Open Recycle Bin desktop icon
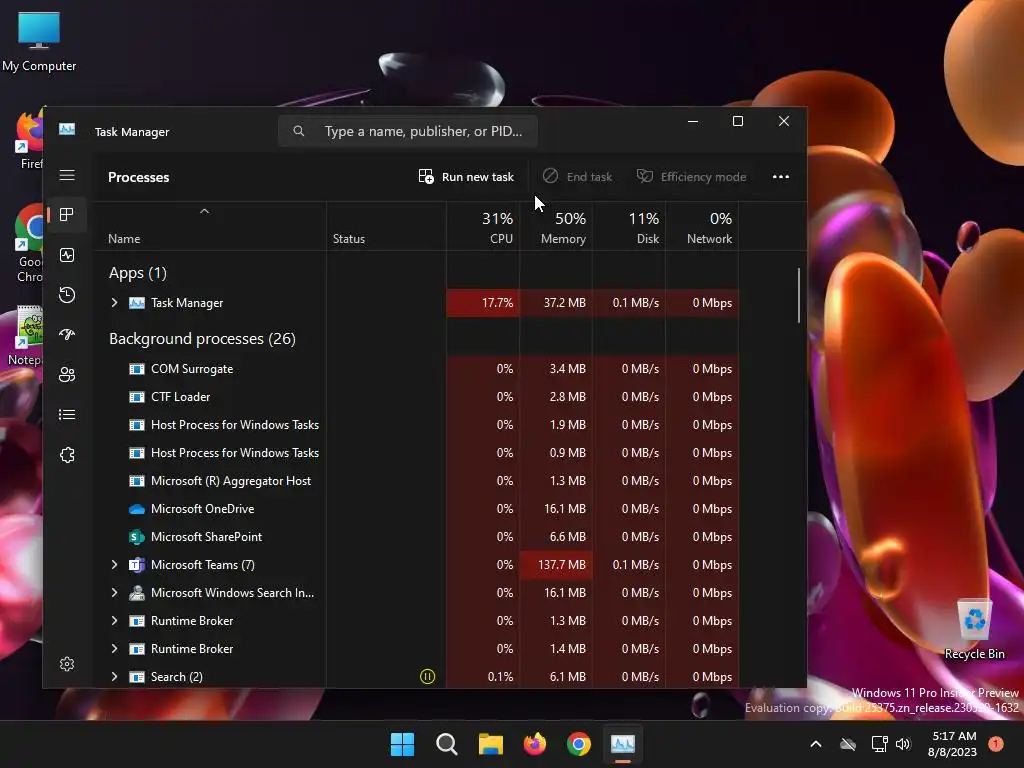This screenshot has width=1024, height=768. coord(974,630)
